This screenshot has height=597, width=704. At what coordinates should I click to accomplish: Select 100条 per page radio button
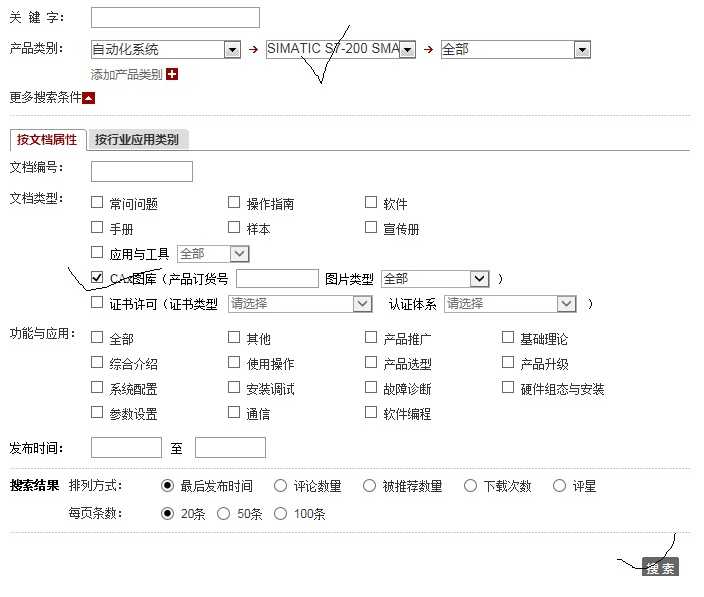coord(281,514)
